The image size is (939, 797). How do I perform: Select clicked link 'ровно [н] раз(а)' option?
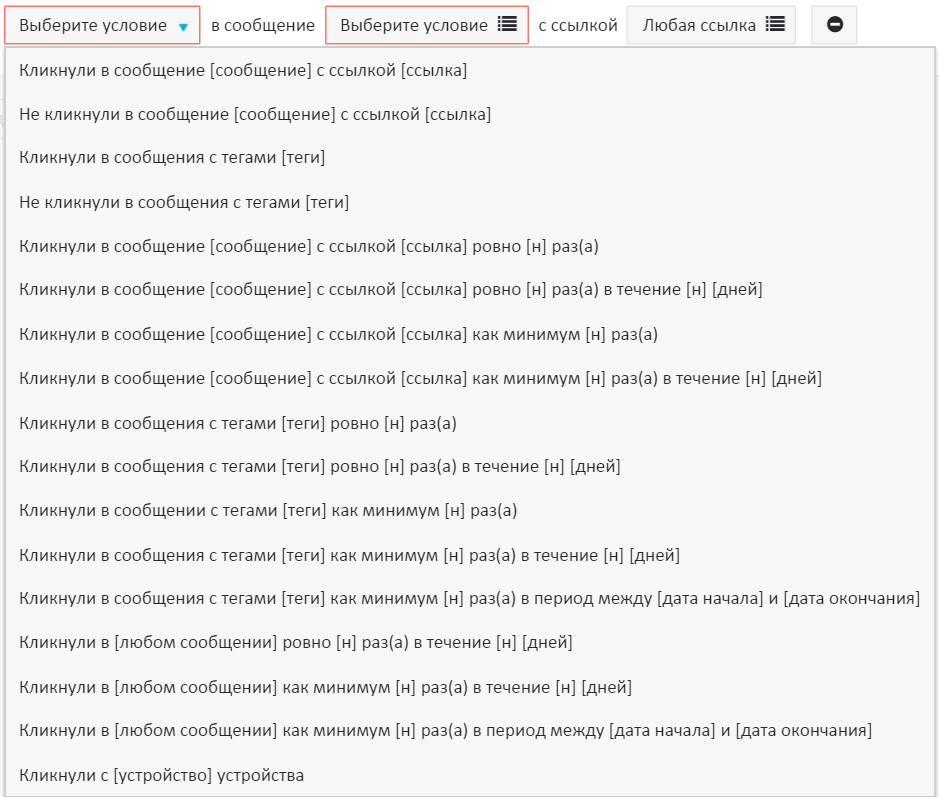(x=308, y=246)
